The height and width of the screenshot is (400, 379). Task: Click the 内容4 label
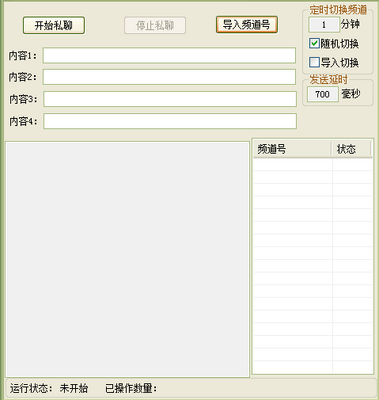click(x=23, y=121)
